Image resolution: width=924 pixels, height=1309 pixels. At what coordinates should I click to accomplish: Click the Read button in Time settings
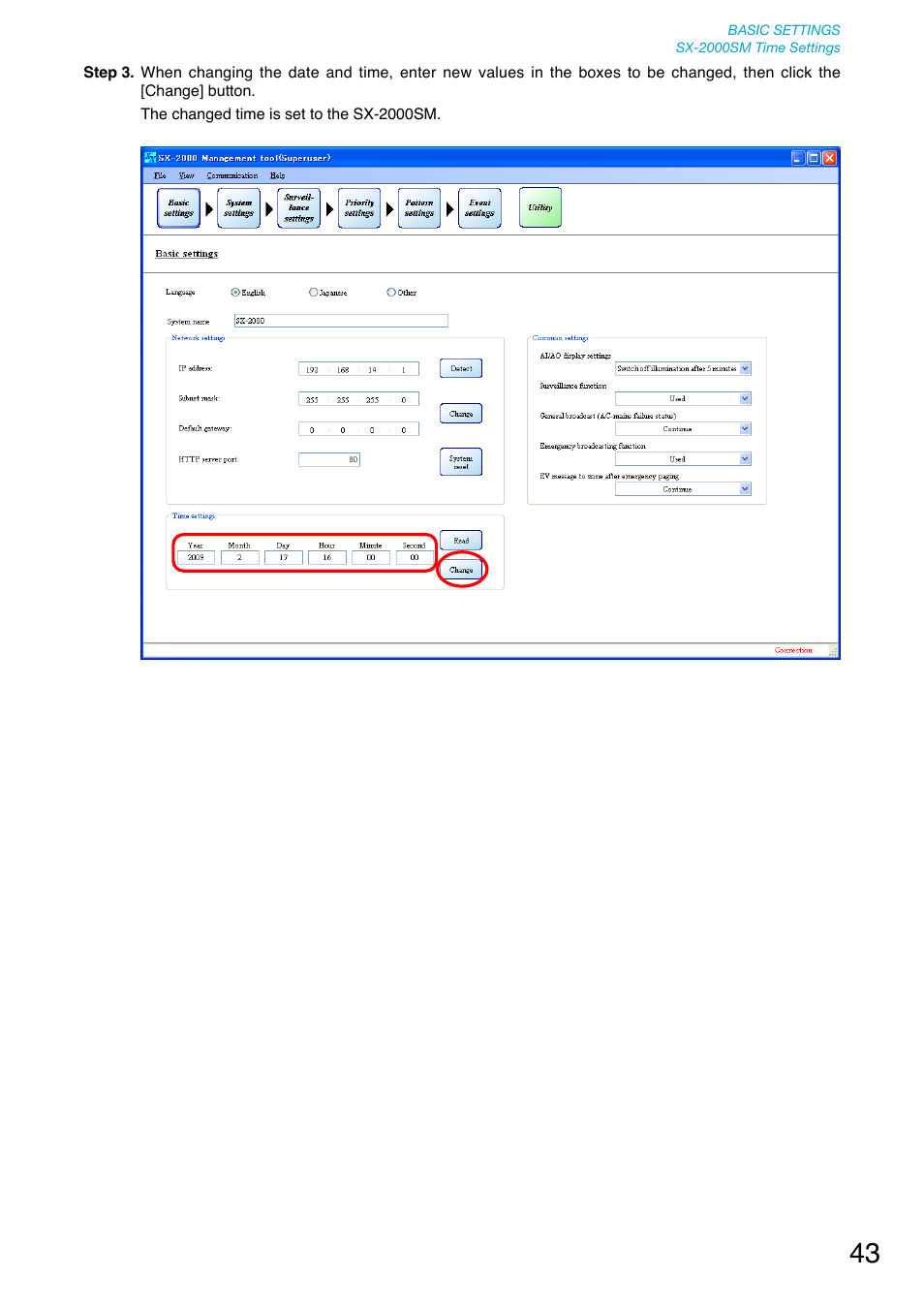tap(461, 541)
